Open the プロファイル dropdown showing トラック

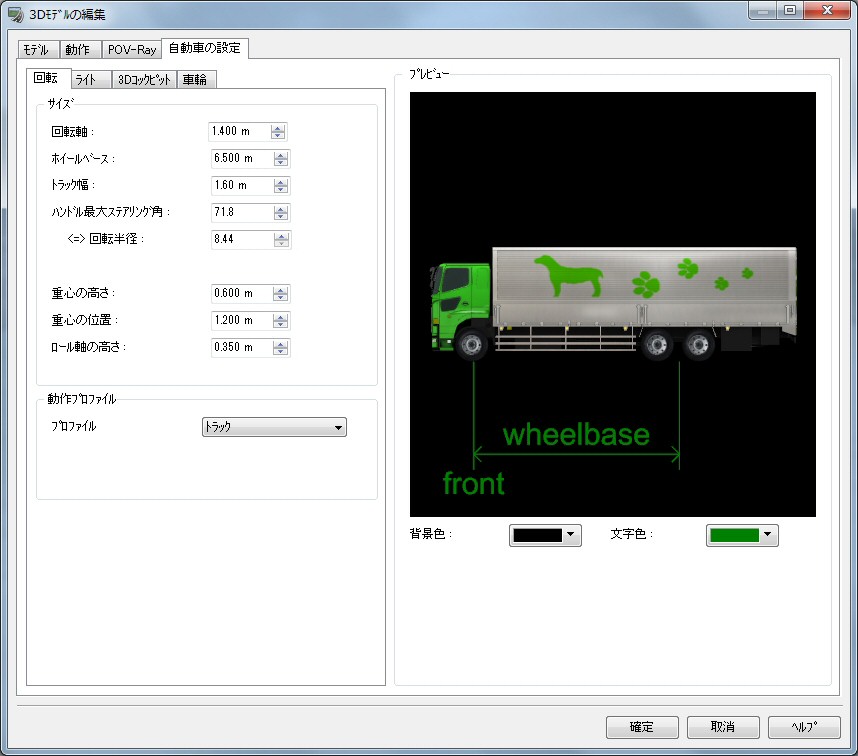274,427
